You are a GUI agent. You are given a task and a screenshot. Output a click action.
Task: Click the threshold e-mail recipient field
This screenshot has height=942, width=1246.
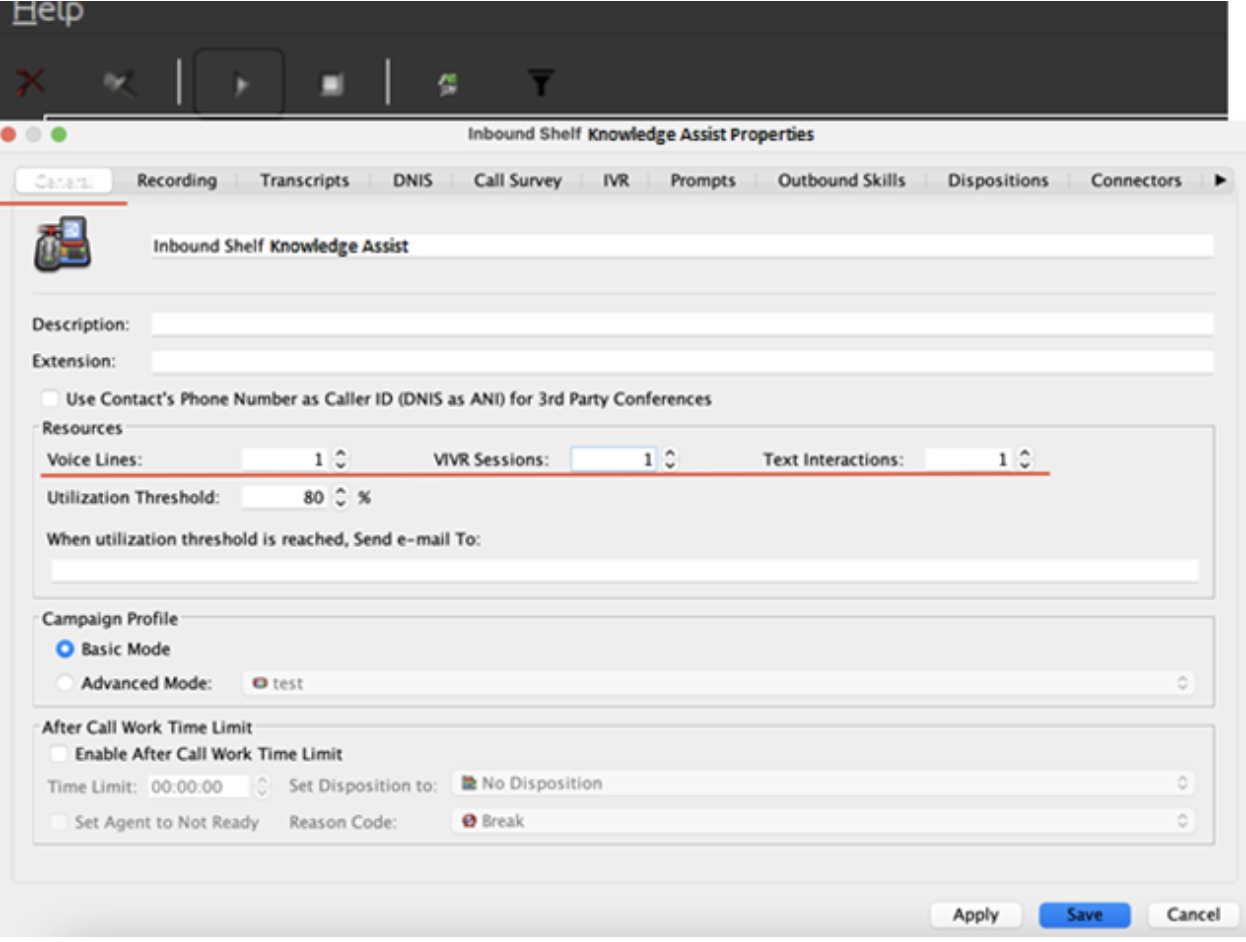coord(624,571)
